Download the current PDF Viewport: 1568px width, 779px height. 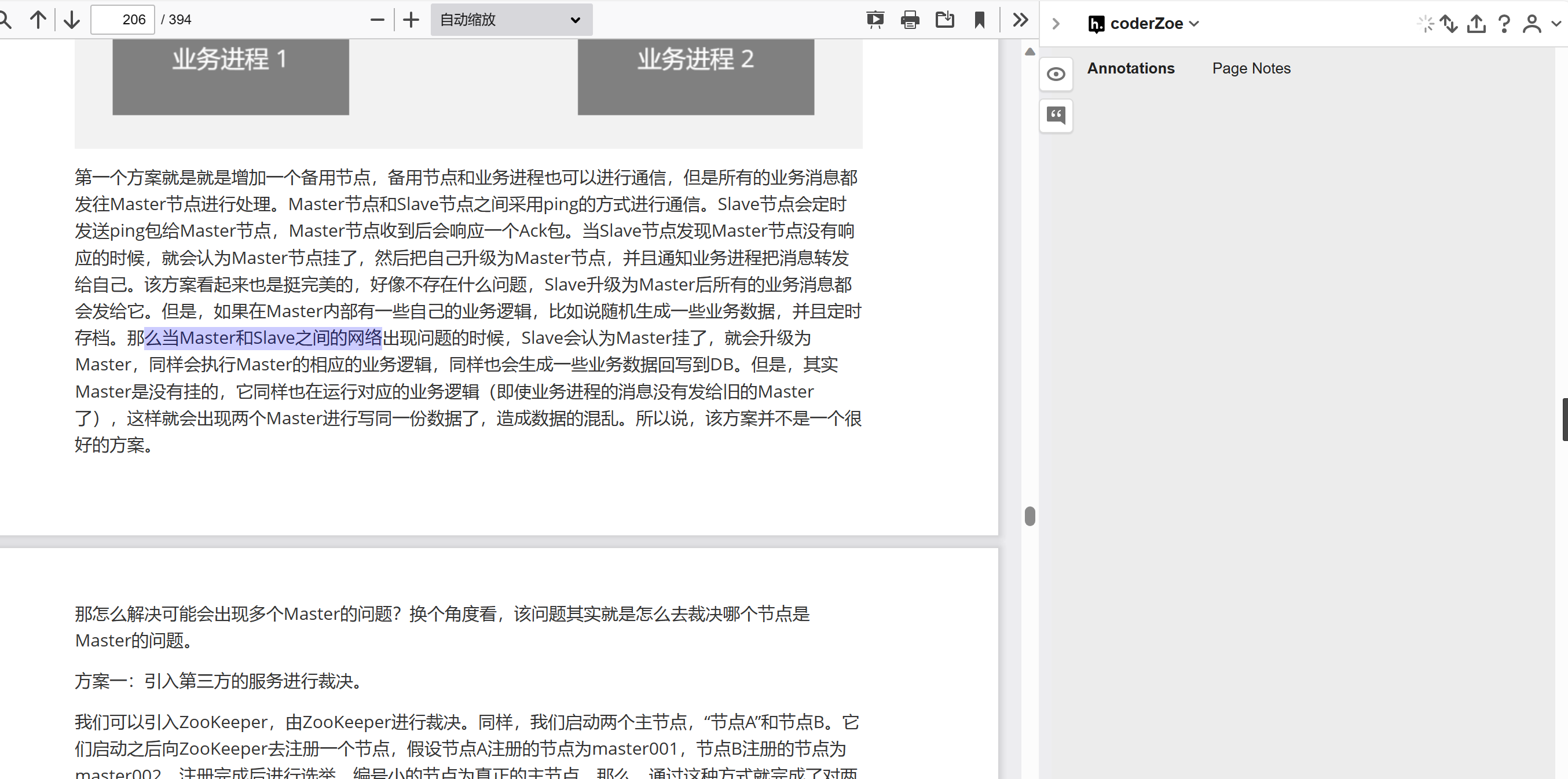(944, 19)
